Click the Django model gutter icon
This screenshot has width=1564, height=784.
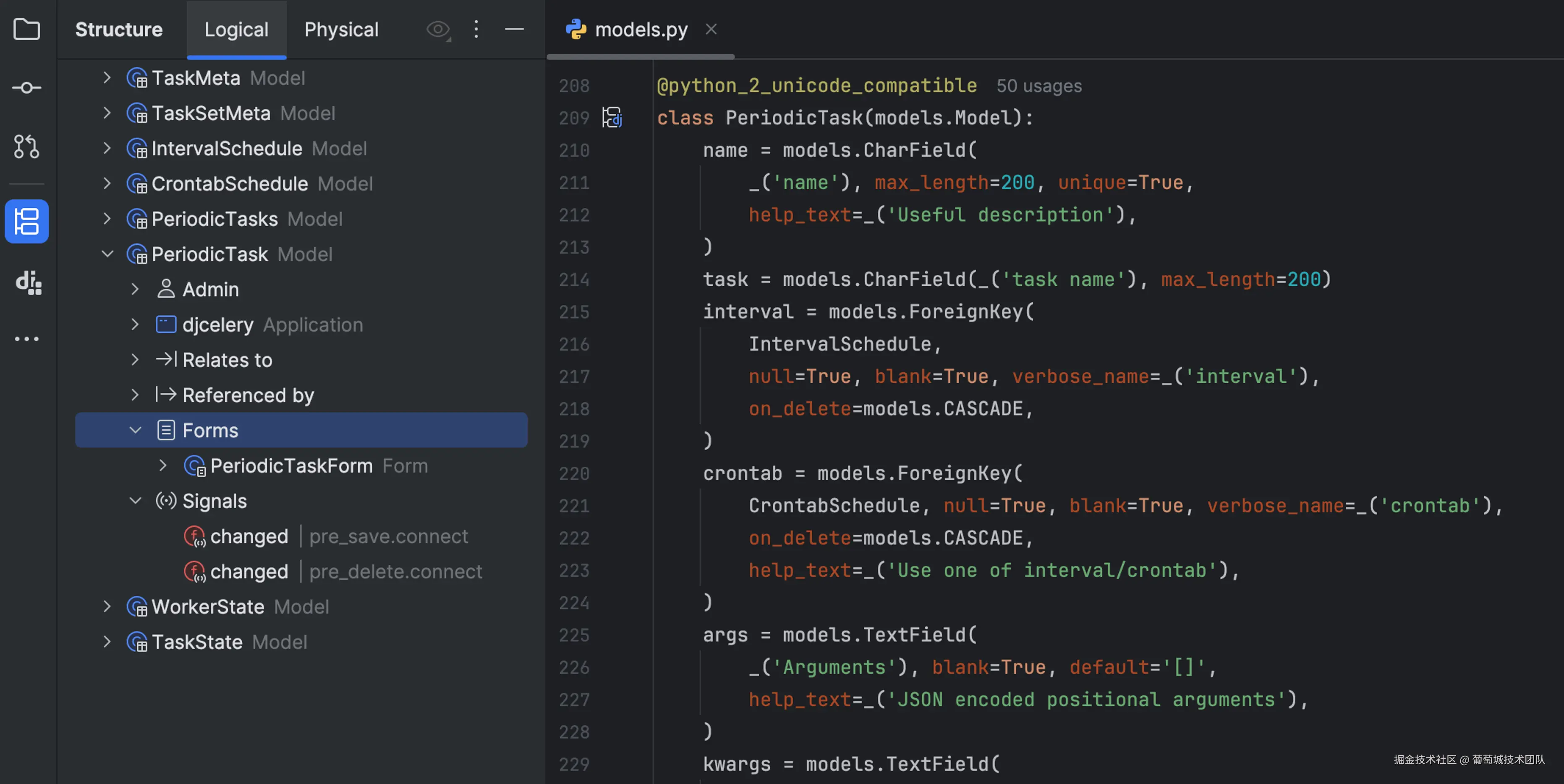click(x=612, y=117)
